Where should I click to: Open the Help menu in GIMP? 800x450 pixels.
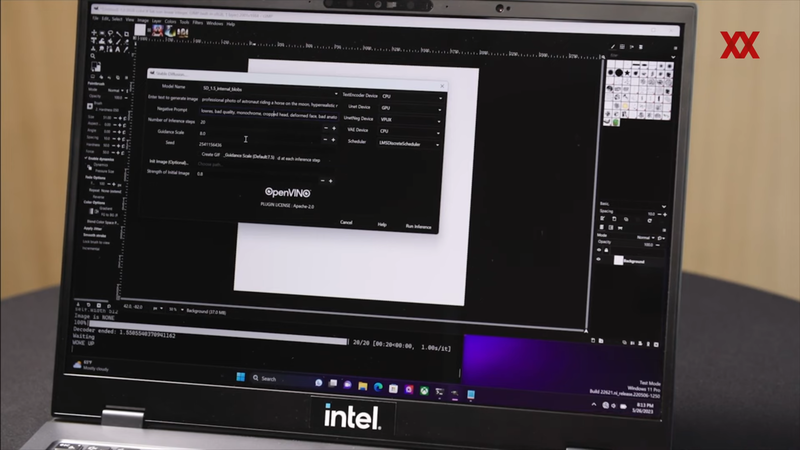[x=231, y=23]
